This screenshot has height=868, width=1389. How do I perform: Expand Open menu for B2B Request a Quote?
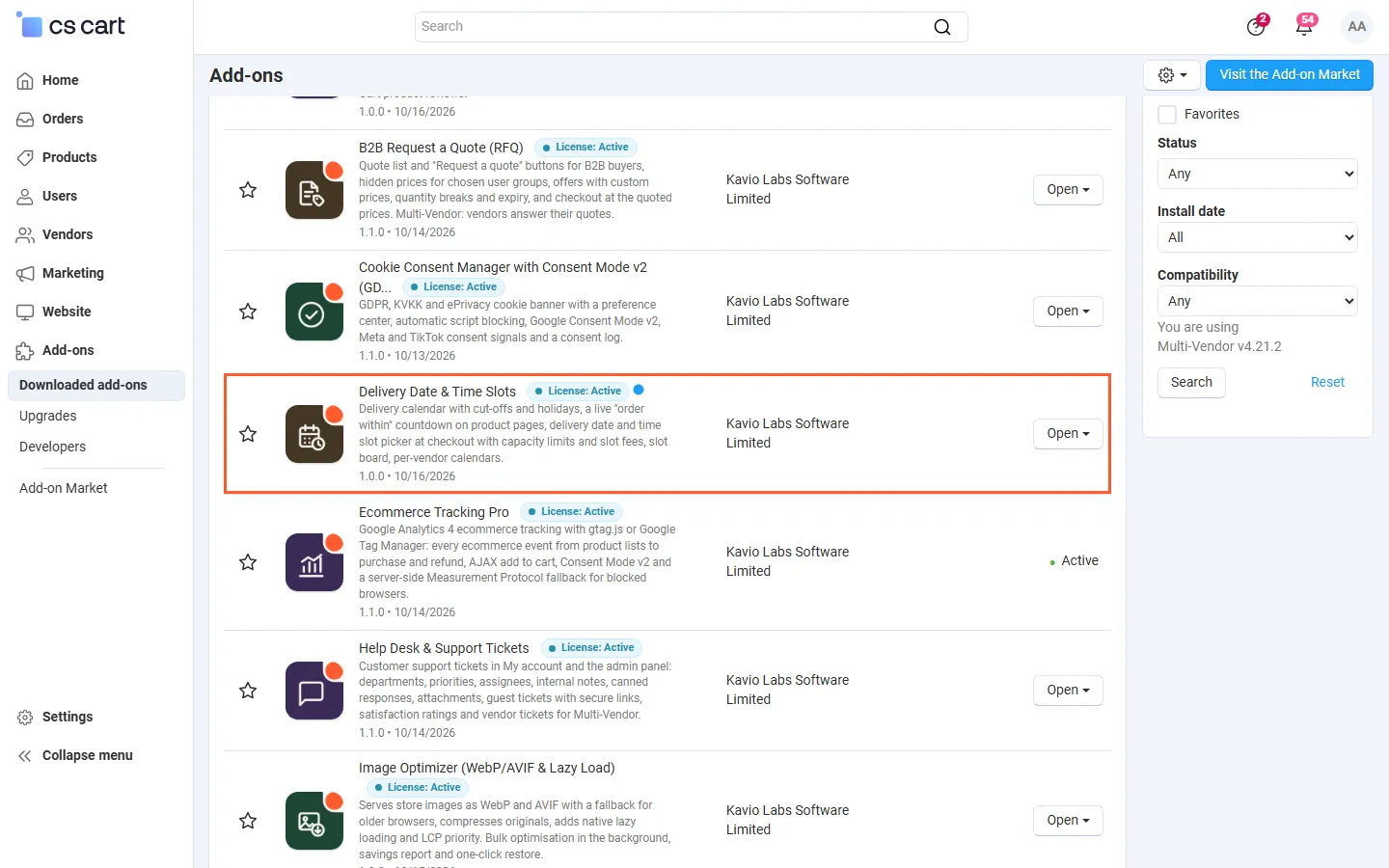click(1068, 190)
